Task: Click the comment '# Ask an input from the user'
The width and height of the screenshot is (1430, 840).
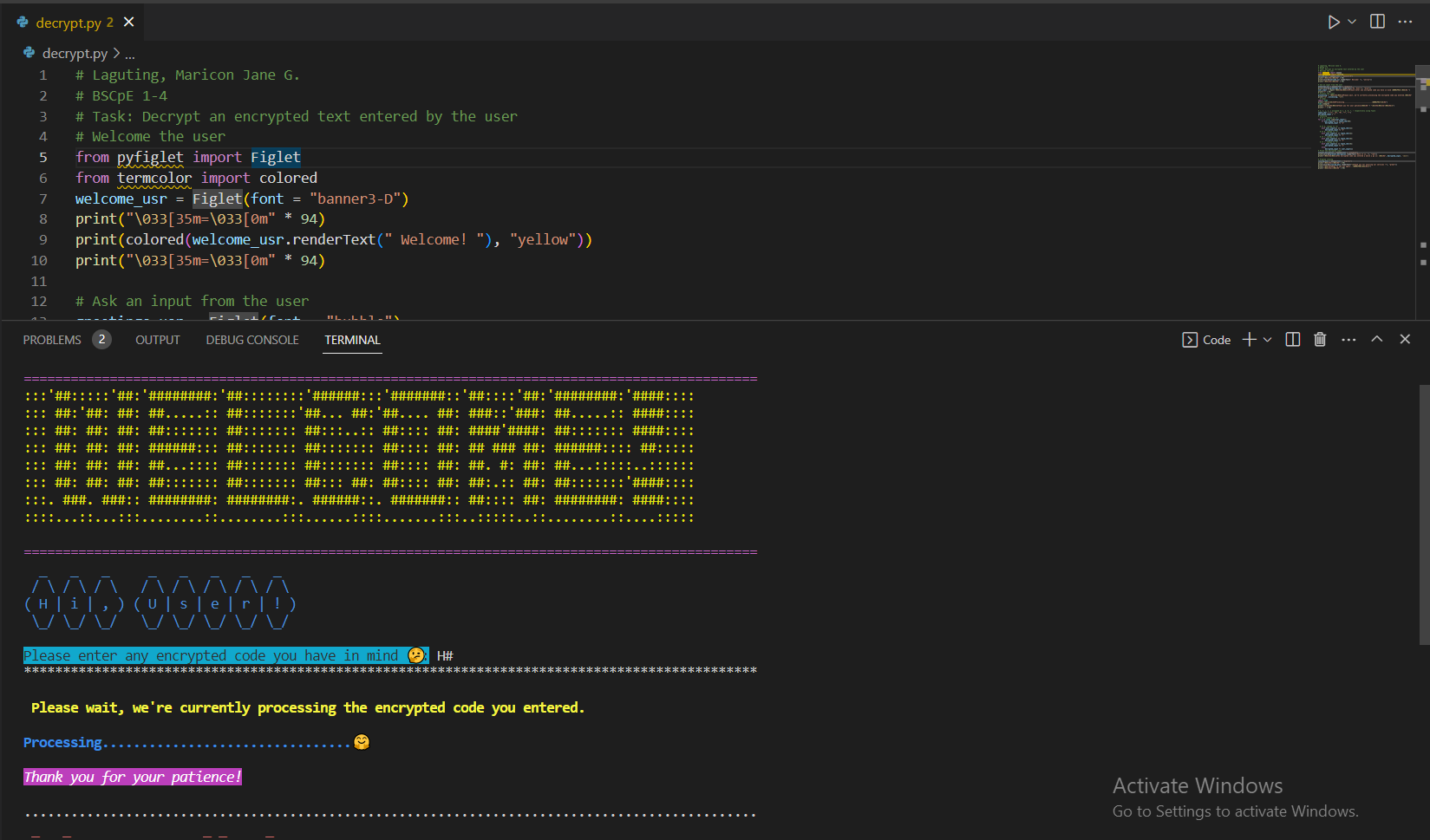Action: [x=192, y=301]
